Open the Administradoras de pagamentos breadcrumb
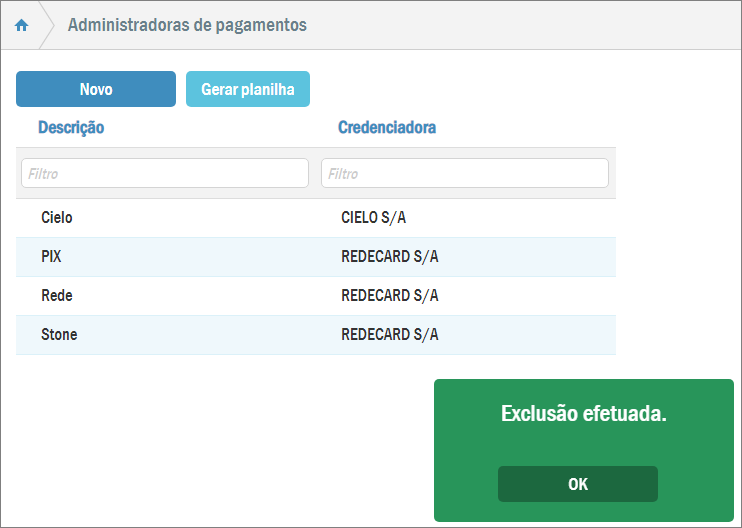Viewport: 742px width, 528px height. click(x=187, y=25)
